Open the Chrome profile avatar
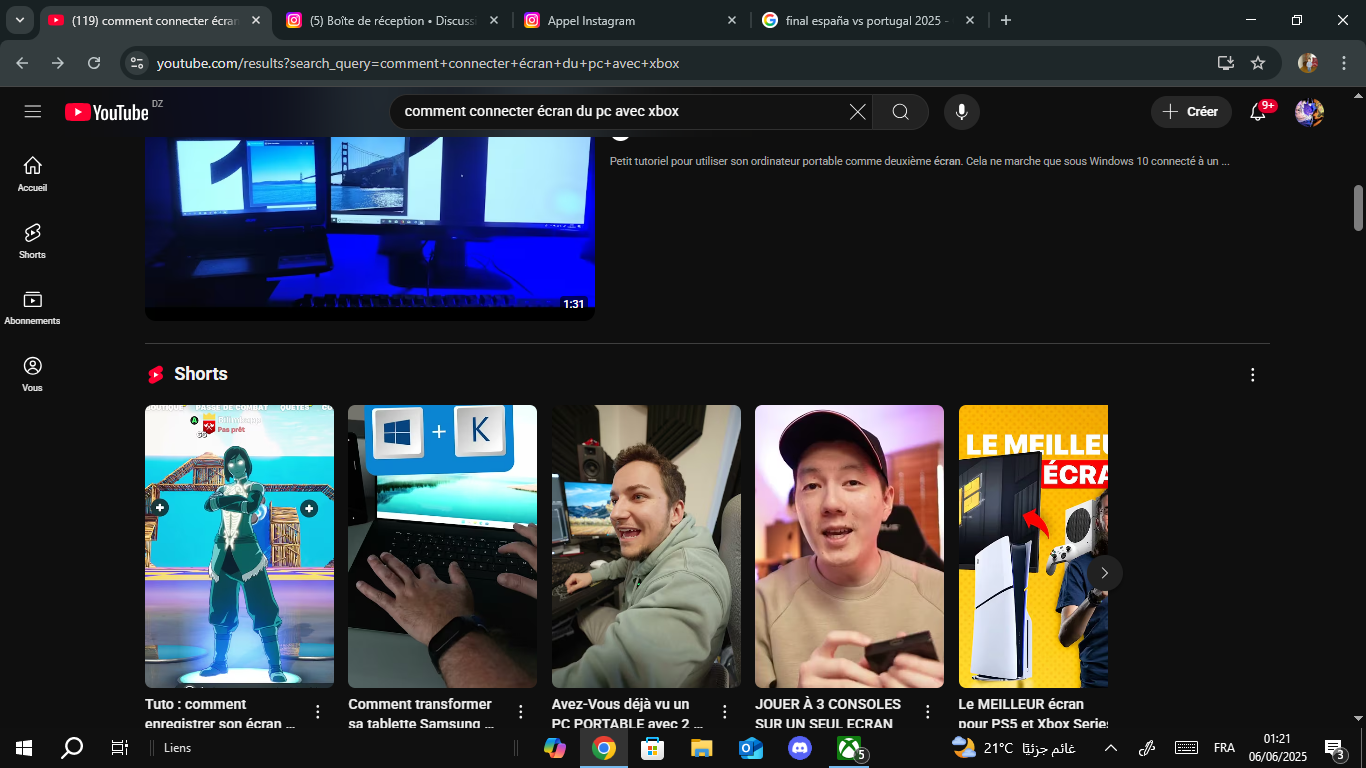1366x768 pixels. pyautogui.click(x=1308, y=63)
